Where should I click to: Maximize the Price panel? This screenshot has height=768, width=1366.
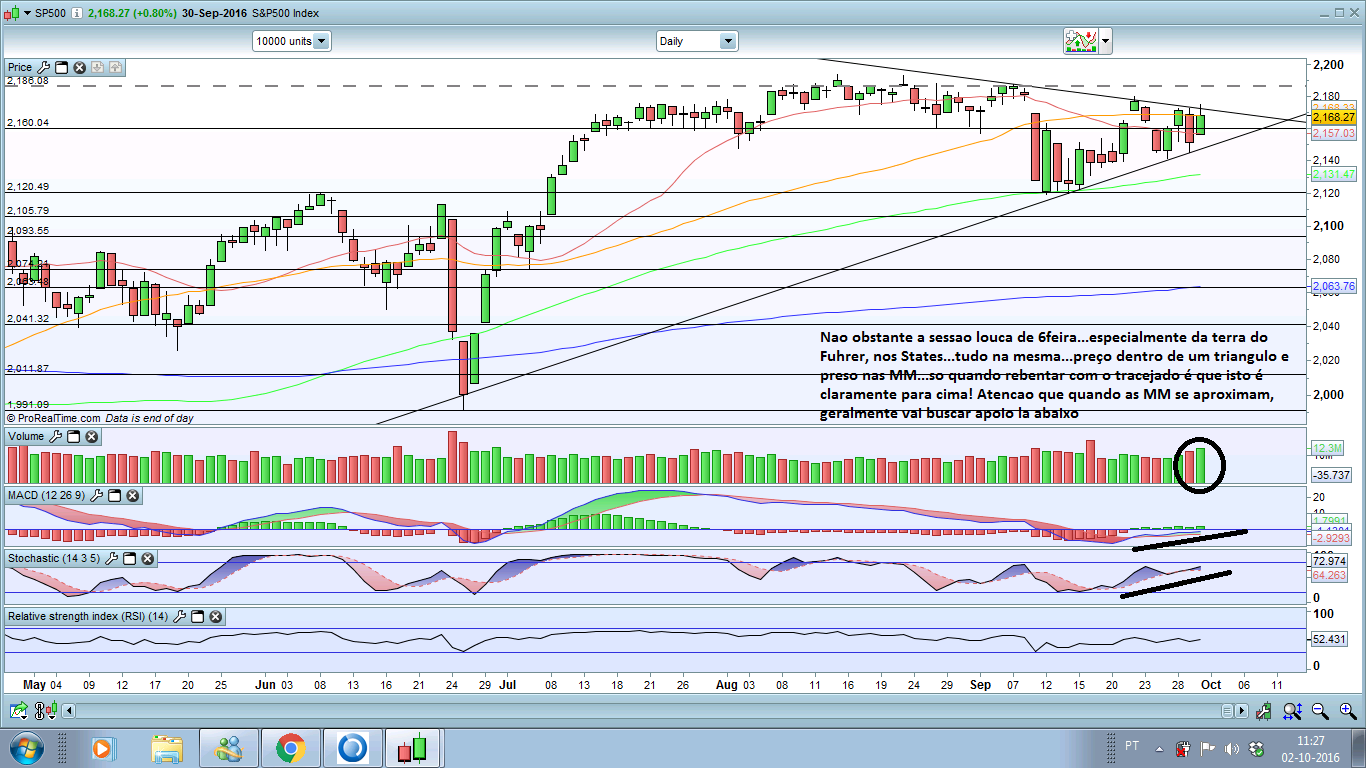(x=61, y=67)
